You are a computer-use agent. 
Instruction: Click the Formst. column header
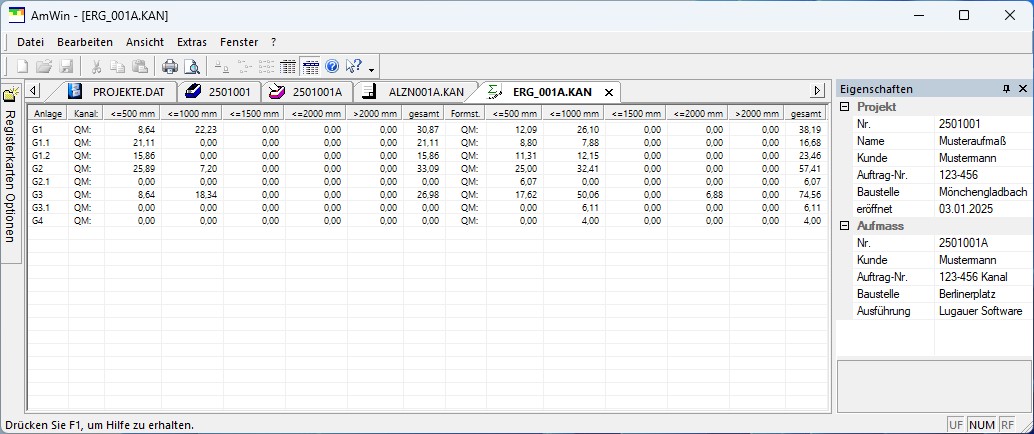coord(464,114)
